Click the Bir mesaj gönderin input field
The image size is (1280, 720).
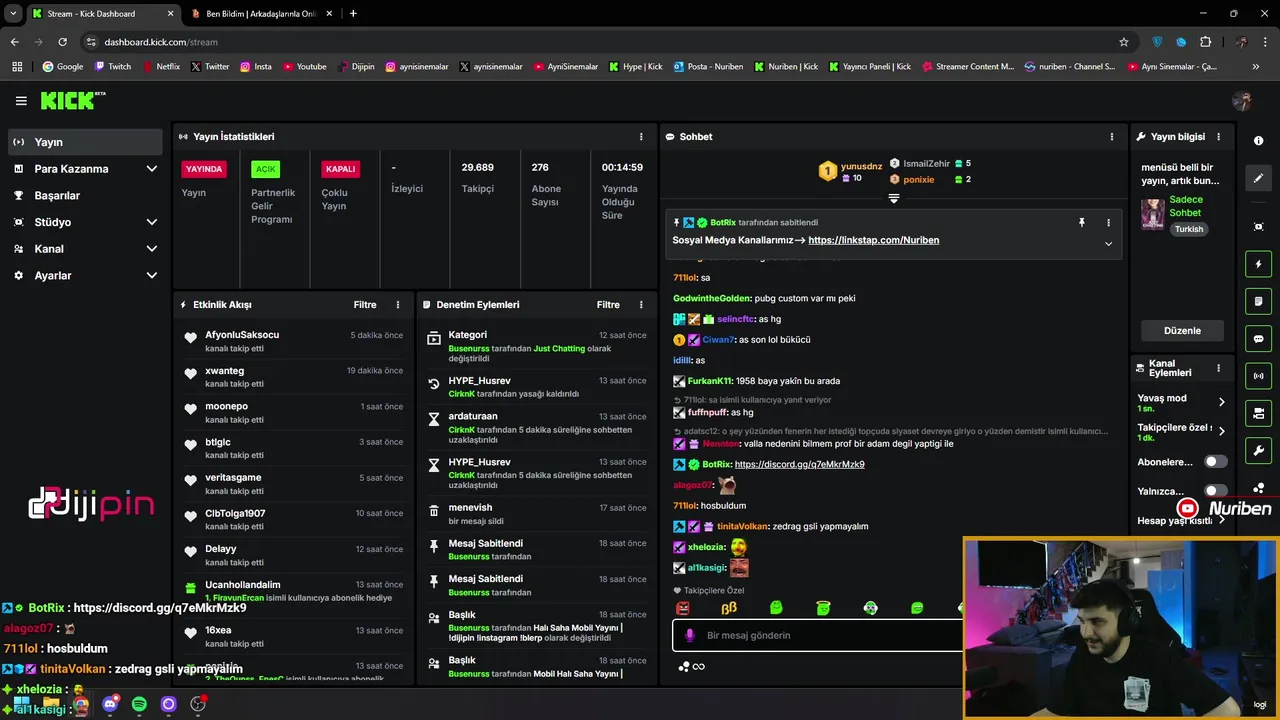pyautogui.click(x=818, y=636)
